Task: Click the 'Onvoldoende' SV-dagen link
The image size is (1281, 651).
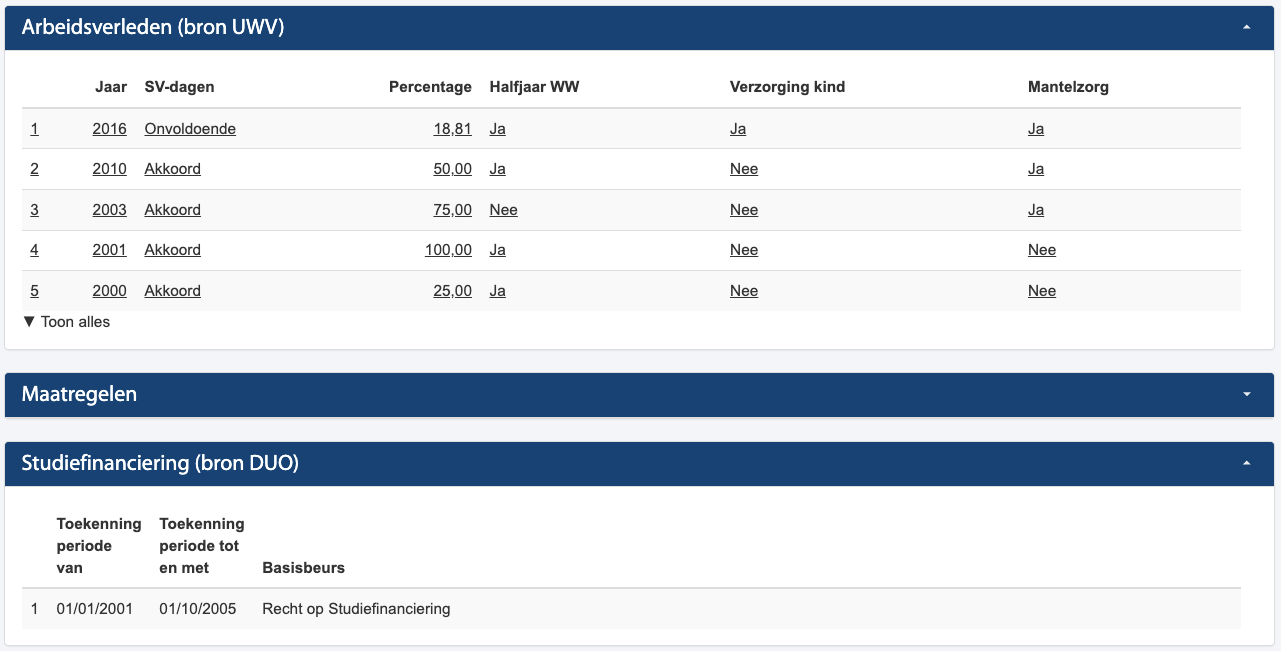Action: click(x=190, y=129)
